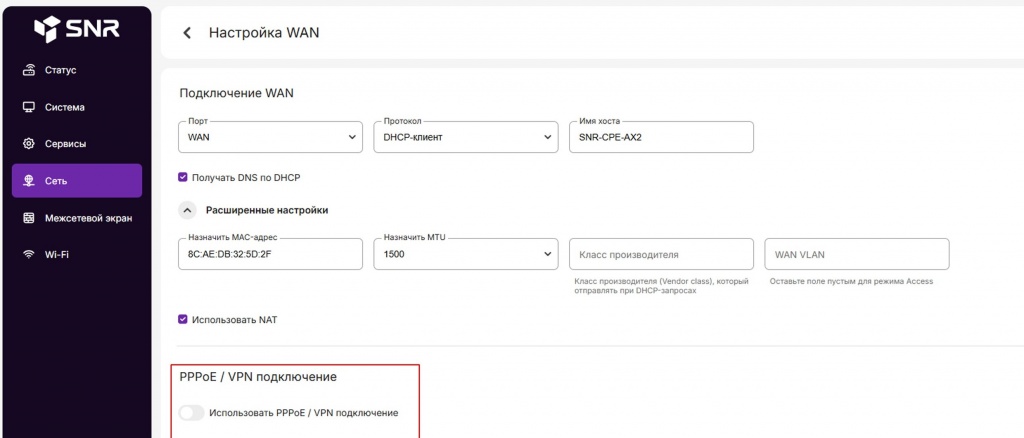Click the Статус sidebar icon

point(29,70)
